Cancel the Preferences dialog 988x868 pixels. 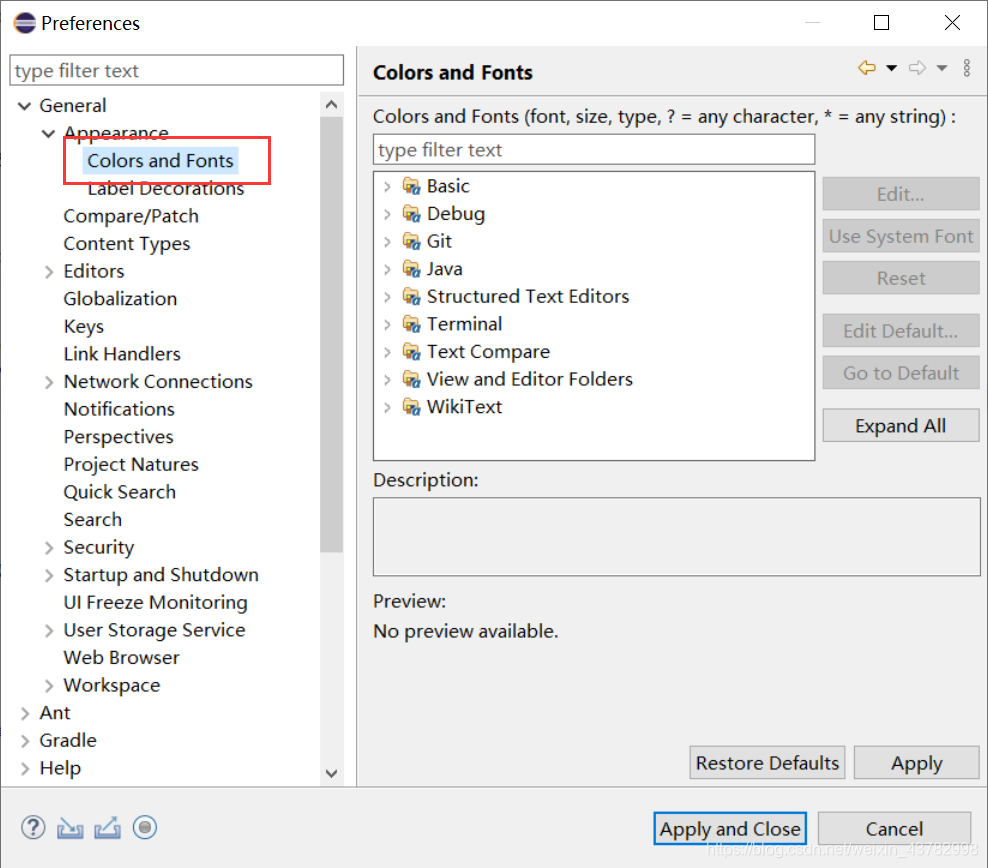pos(894,829)
